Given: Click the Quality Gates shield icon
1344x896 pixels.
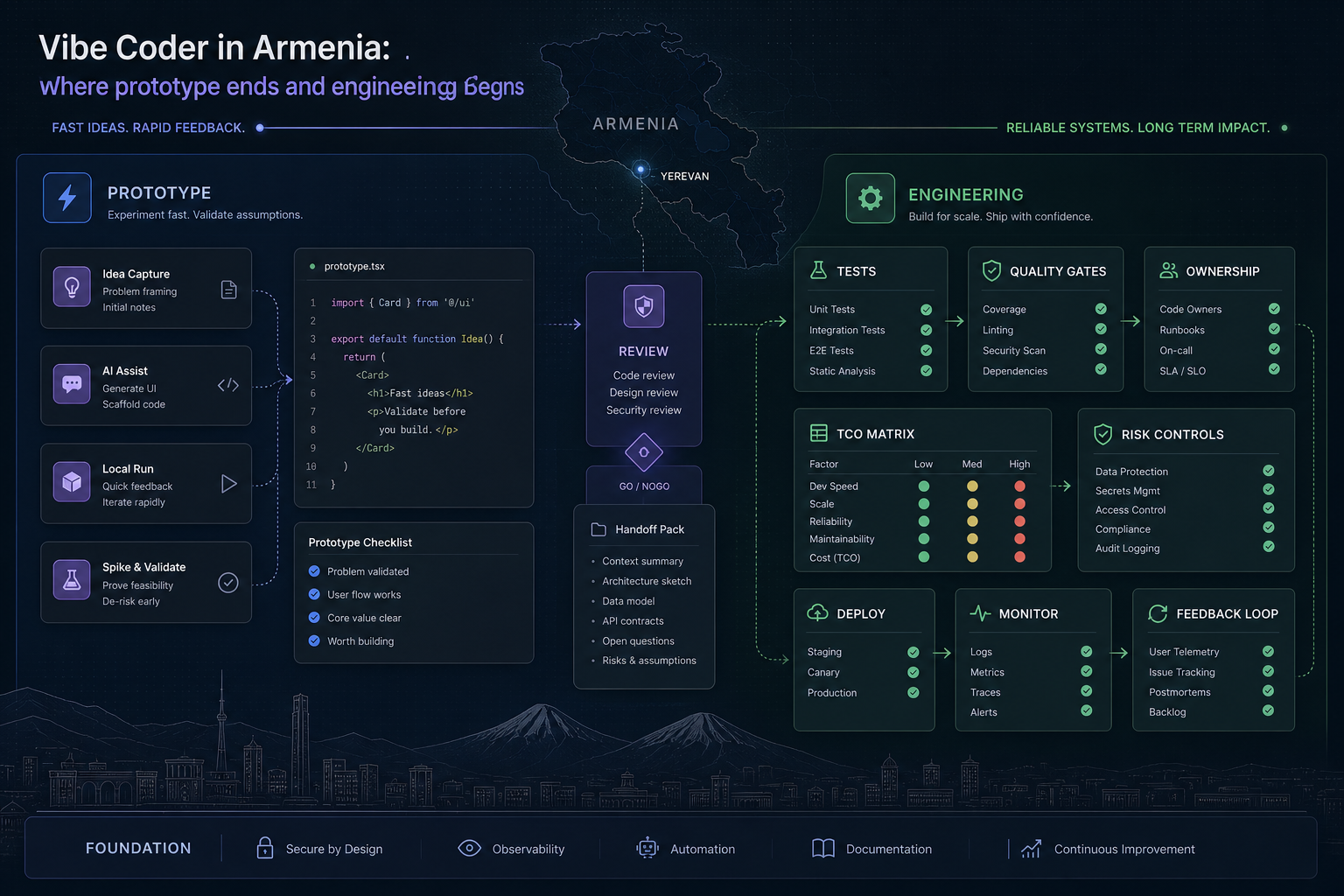Looking at the screenshot, I should 991,270.
